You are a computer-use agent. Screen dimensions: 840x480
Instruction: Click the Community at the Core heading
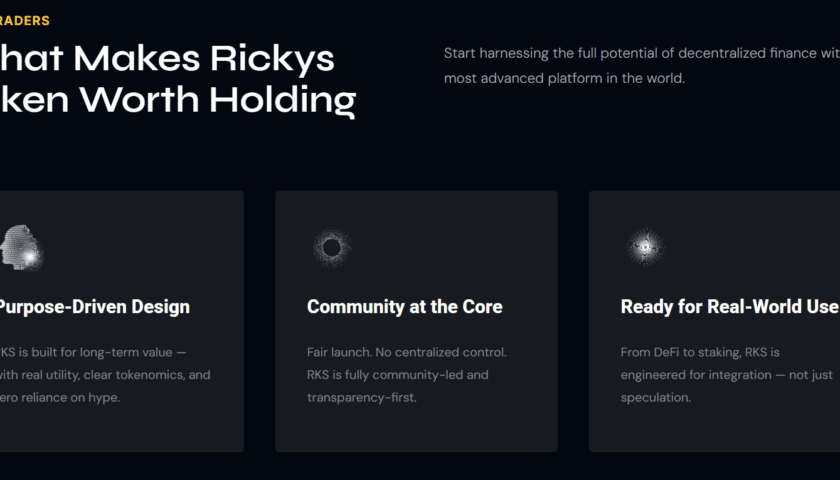404,307
